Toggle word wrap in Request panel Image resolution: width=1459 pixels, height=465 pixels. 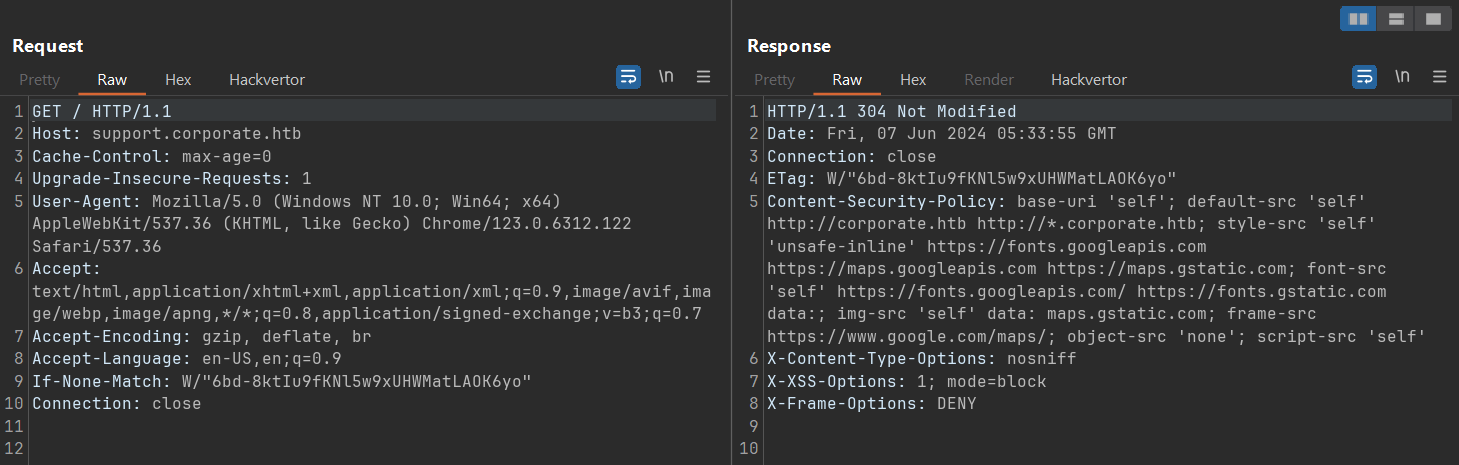pos(628,77)
